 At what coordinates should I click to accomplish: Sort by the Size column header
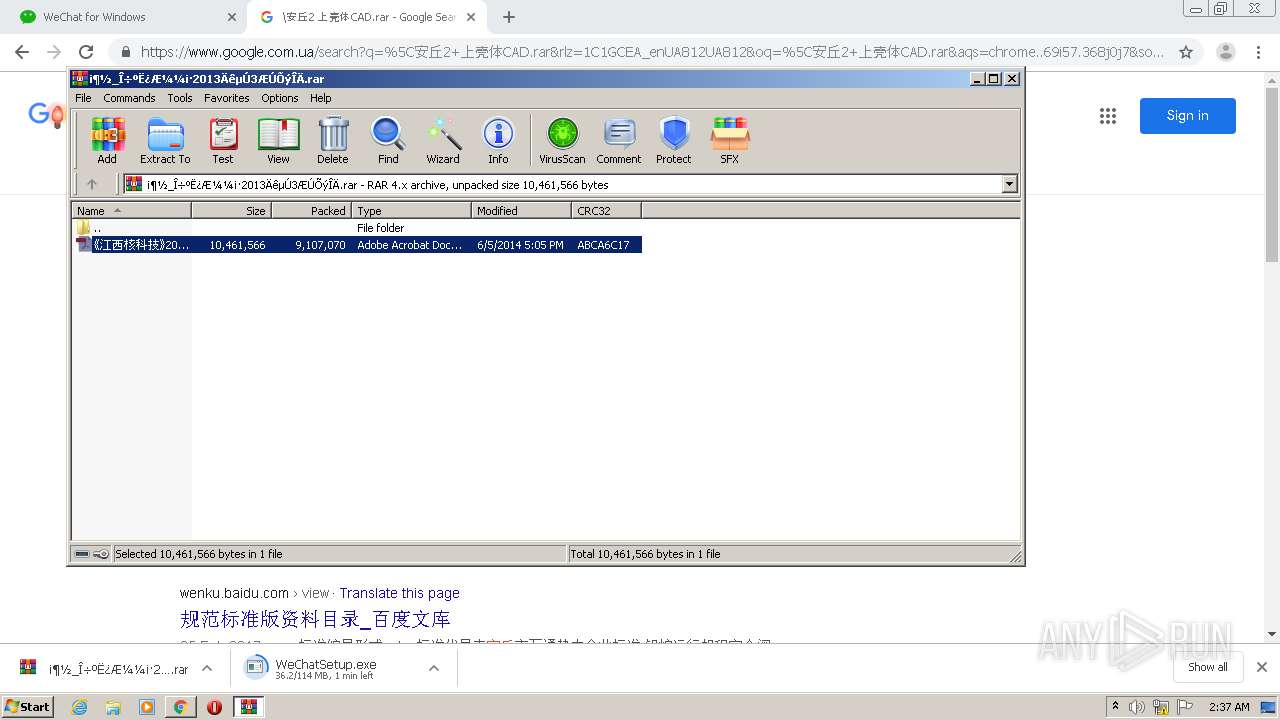[x=231, y=210]
